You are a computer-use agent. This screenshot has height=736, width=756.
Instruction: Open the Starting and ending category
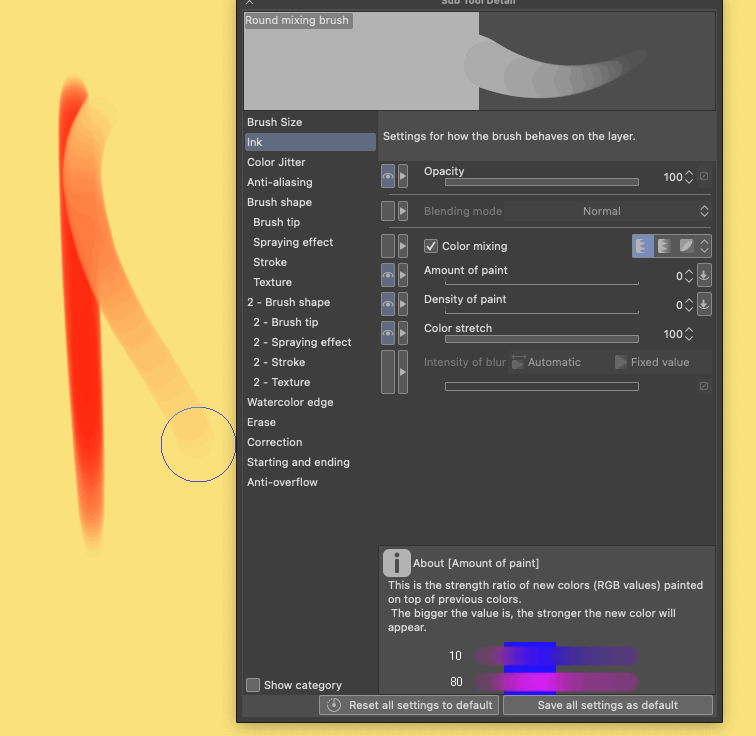click(x=310, y=462)
